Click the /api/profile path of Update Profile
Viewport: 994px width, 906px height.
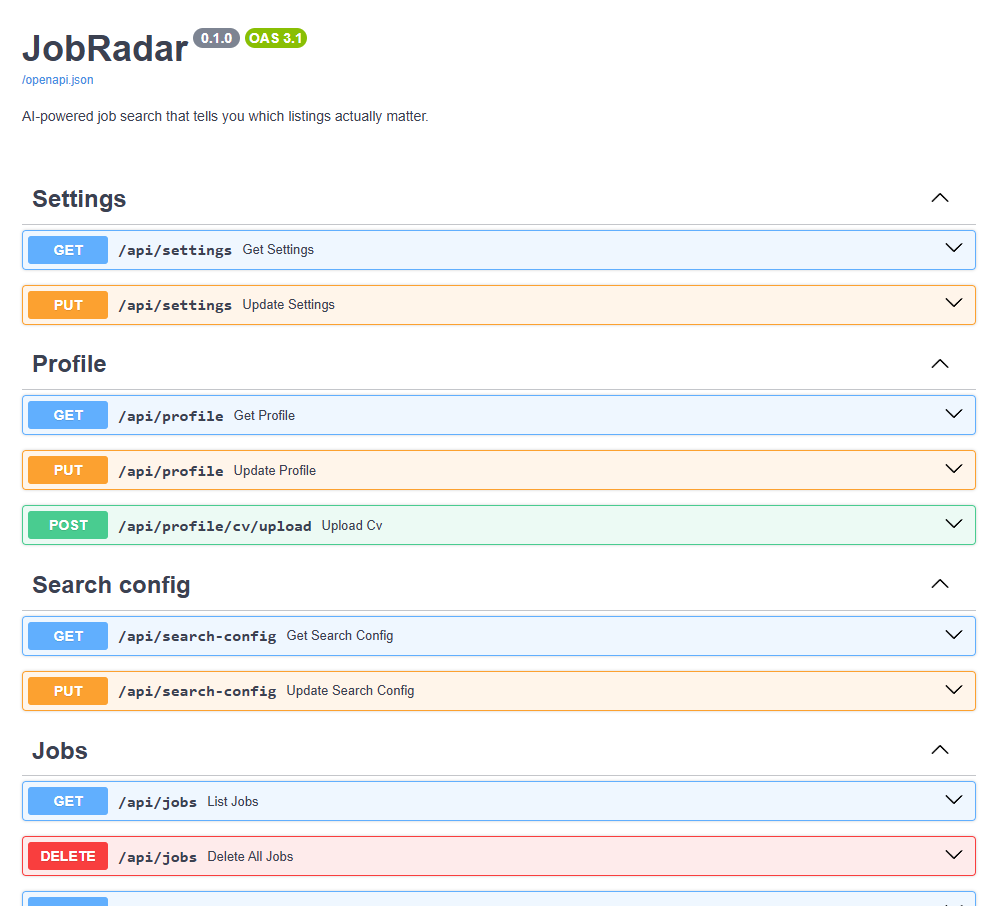tap(171, 471)
